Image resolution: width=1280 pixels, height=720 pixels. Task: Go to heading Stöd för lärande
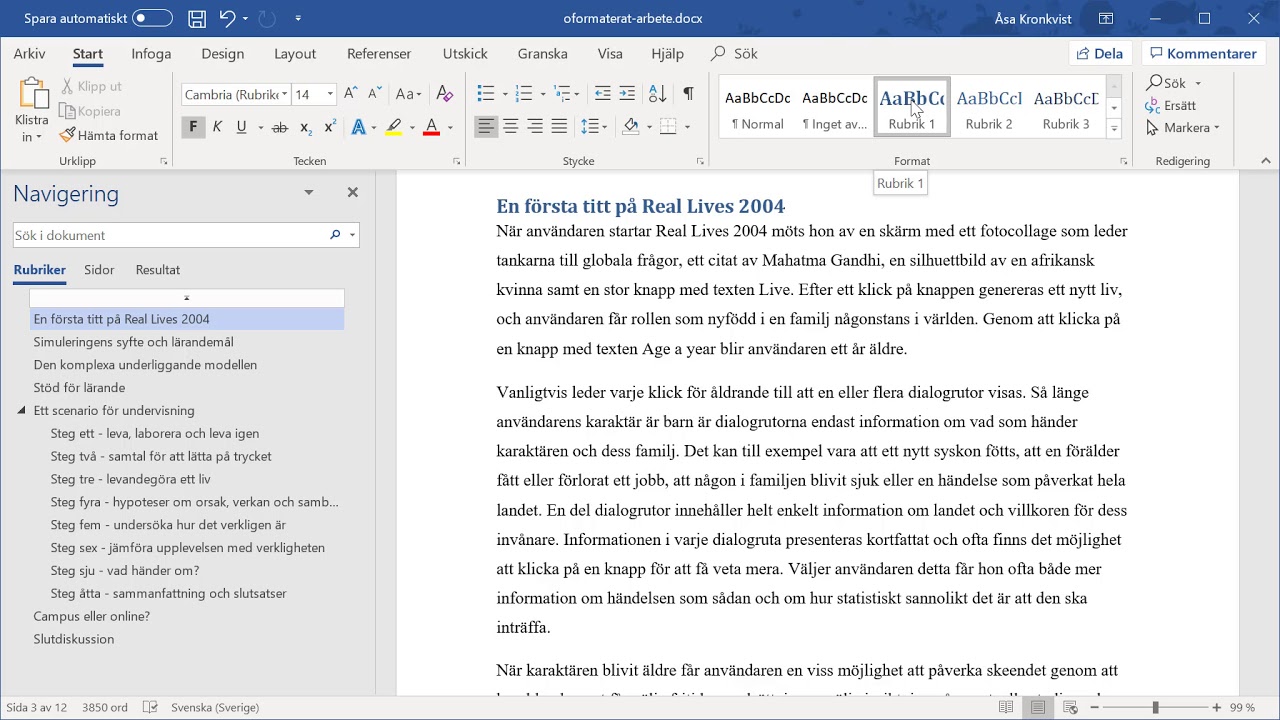79,388
